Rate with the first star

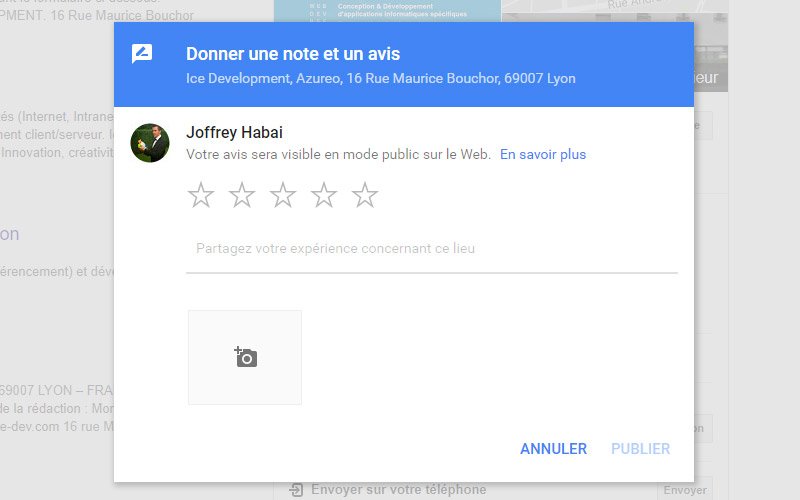201,195
